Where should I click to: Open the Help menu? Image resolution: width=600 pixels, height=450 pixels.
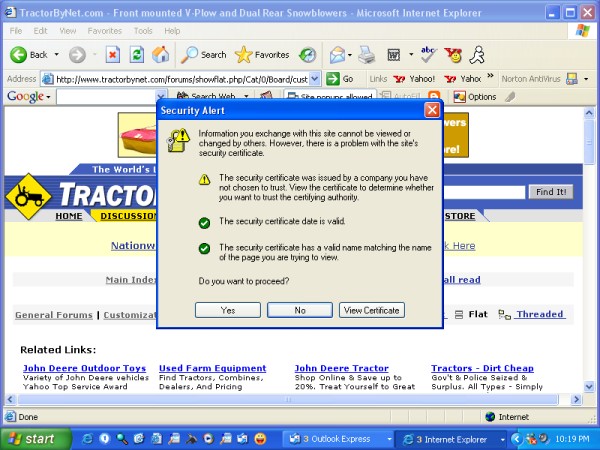172,31
